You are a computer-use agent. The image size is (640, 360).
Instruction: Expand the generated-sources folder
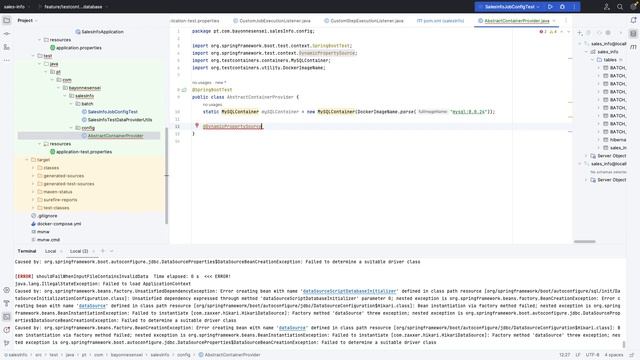[33, 176]
